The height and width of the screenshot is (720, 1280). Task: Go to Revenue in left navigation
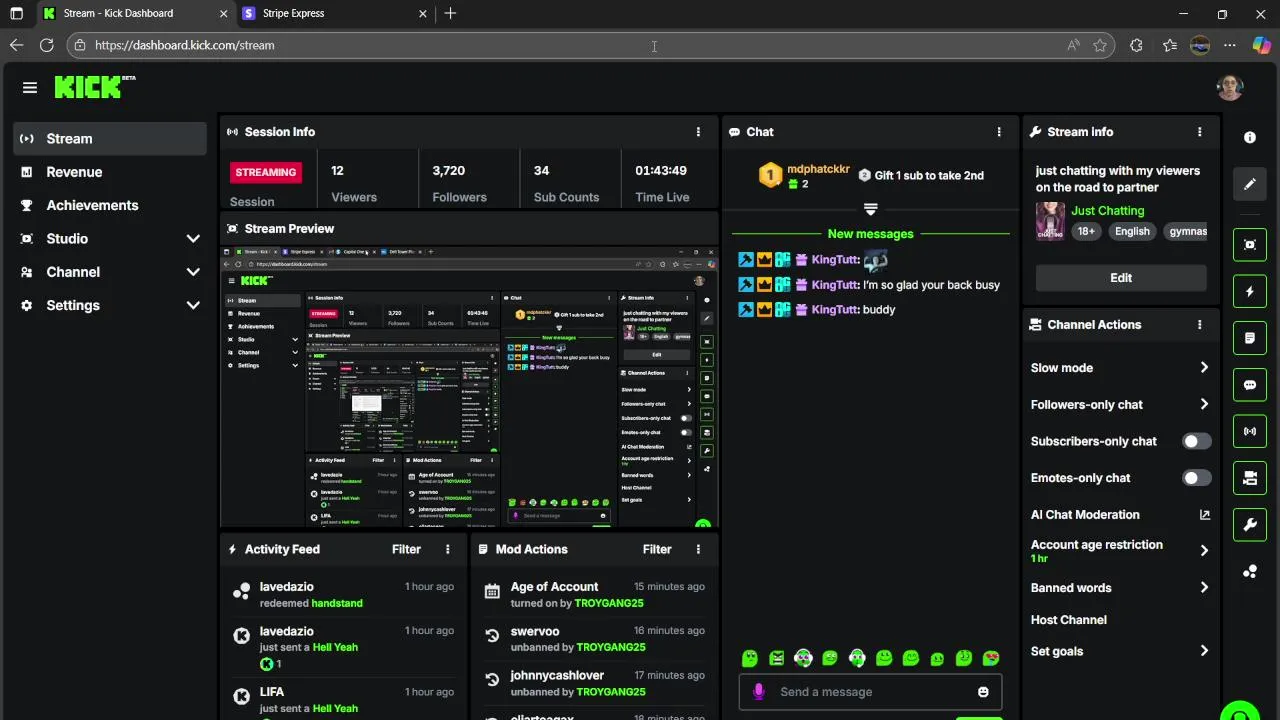point(110,172)
